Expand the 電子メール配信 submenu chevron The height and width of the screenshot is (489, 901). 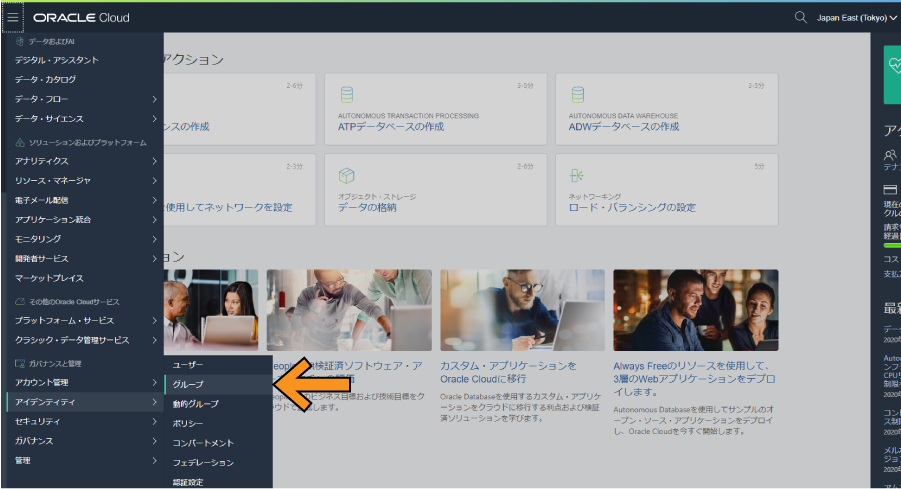pyautogui.click(x=154, y=200)
